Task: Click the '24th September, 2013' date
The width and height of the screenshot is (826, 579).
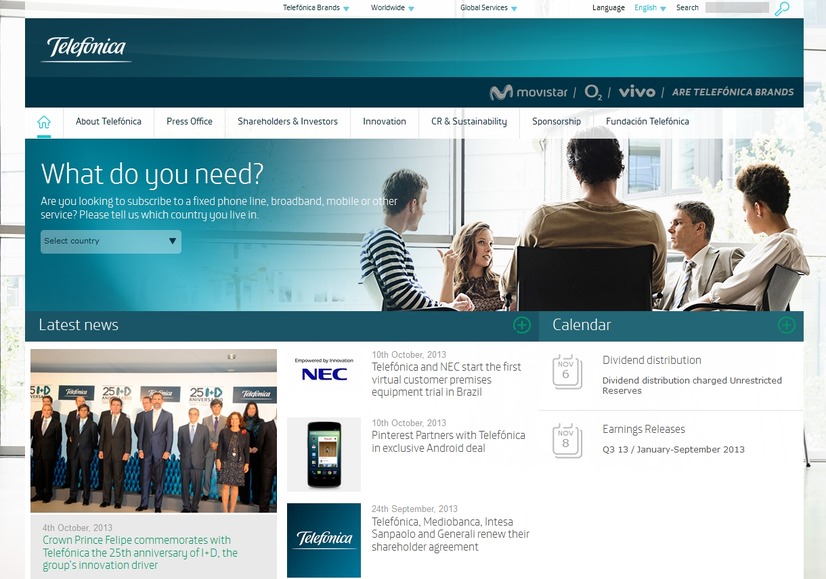Action: pos(415,509)
